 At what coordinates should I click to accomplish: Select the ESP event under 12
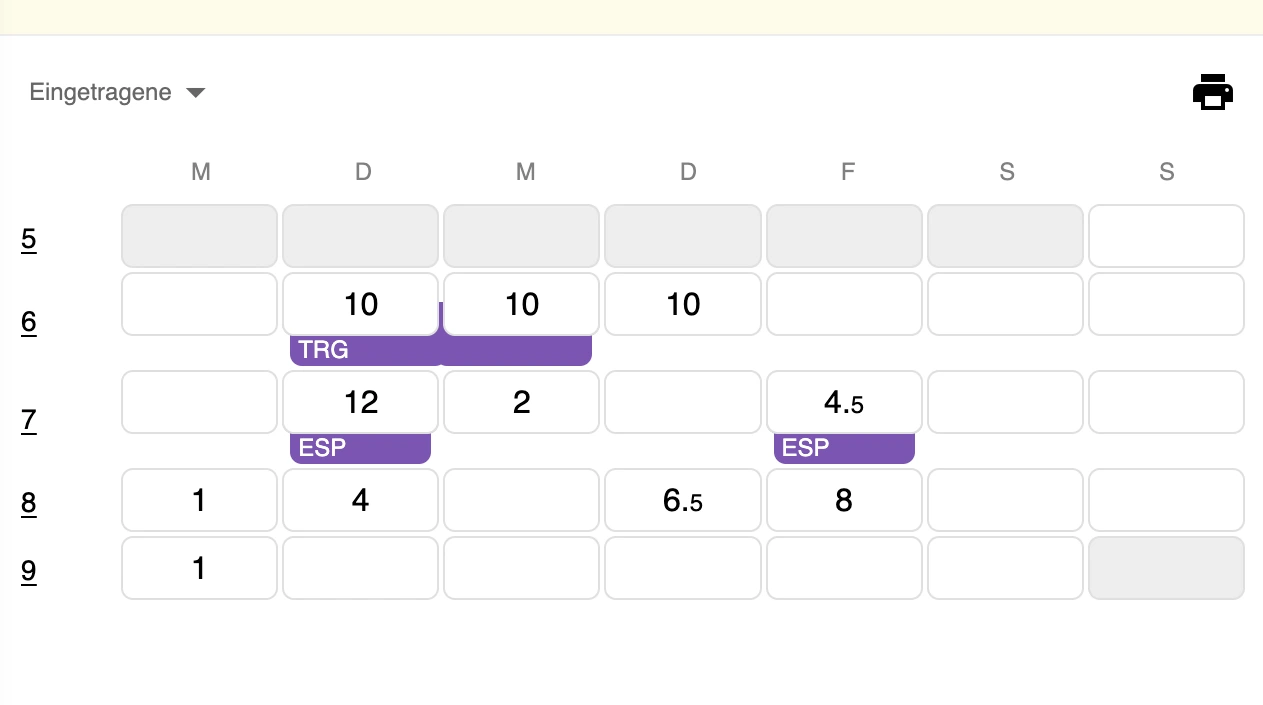tap(360, 448)
